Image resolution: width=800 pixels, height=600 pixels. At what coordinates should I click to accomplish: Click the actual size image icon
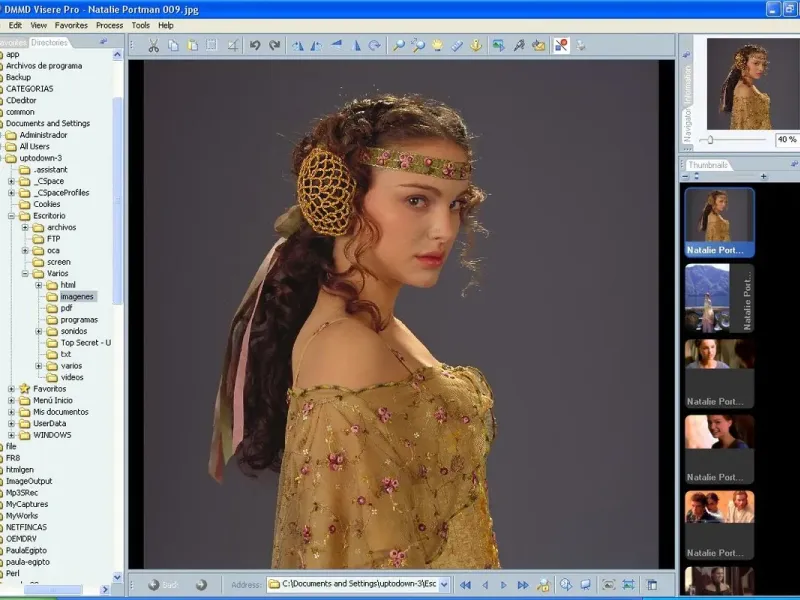pyautogui.click(x=629, y=585)
